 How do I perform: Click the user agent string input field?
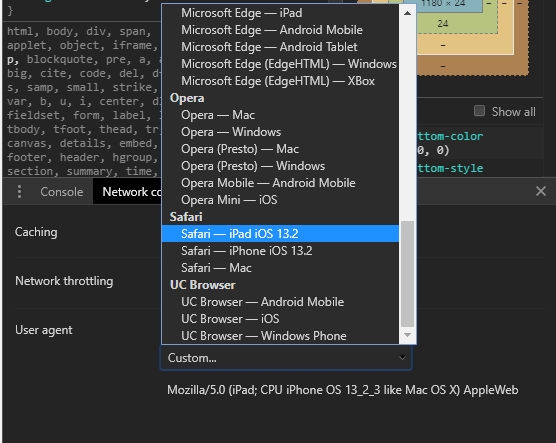343,390
